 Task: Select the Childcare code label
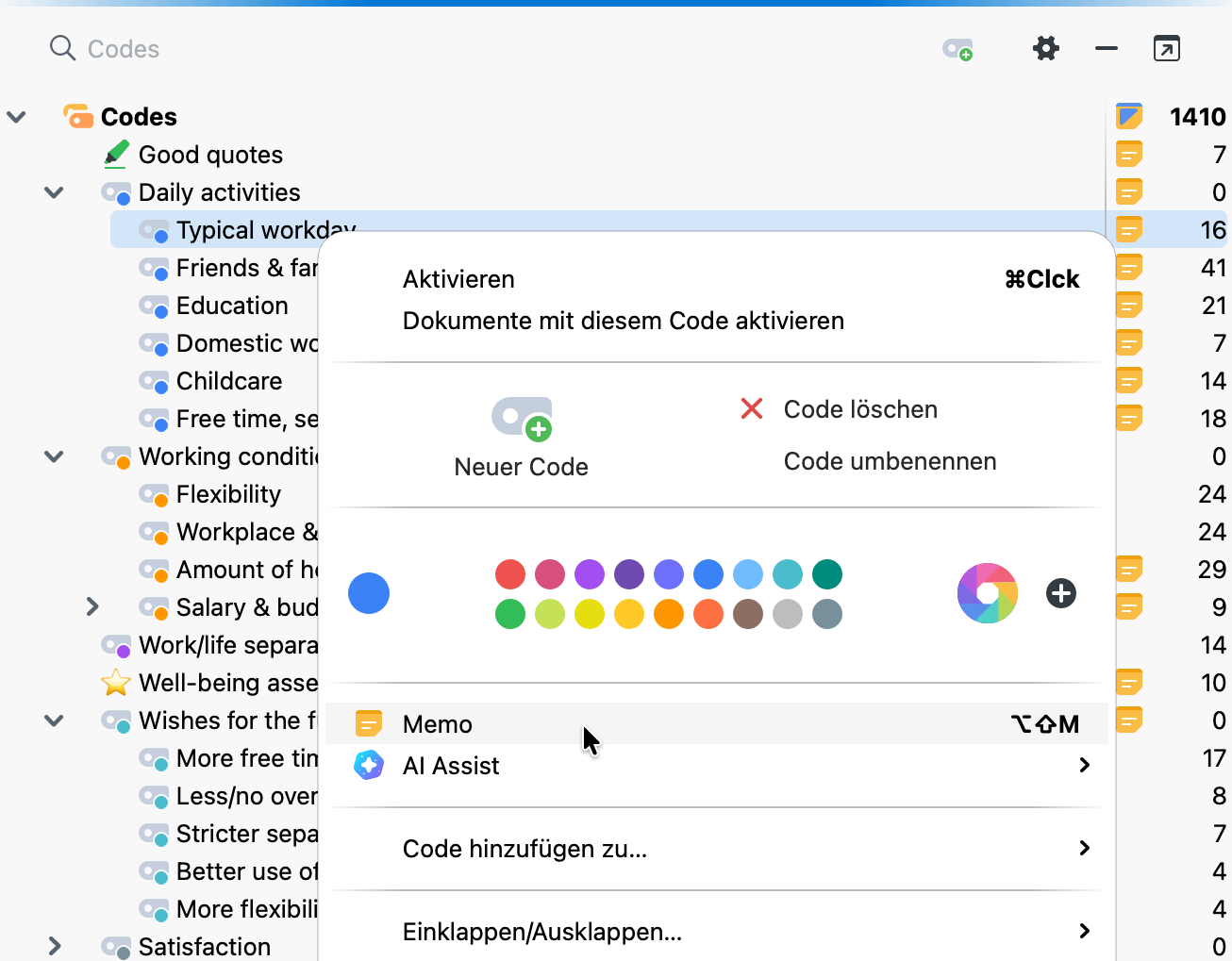229,381
